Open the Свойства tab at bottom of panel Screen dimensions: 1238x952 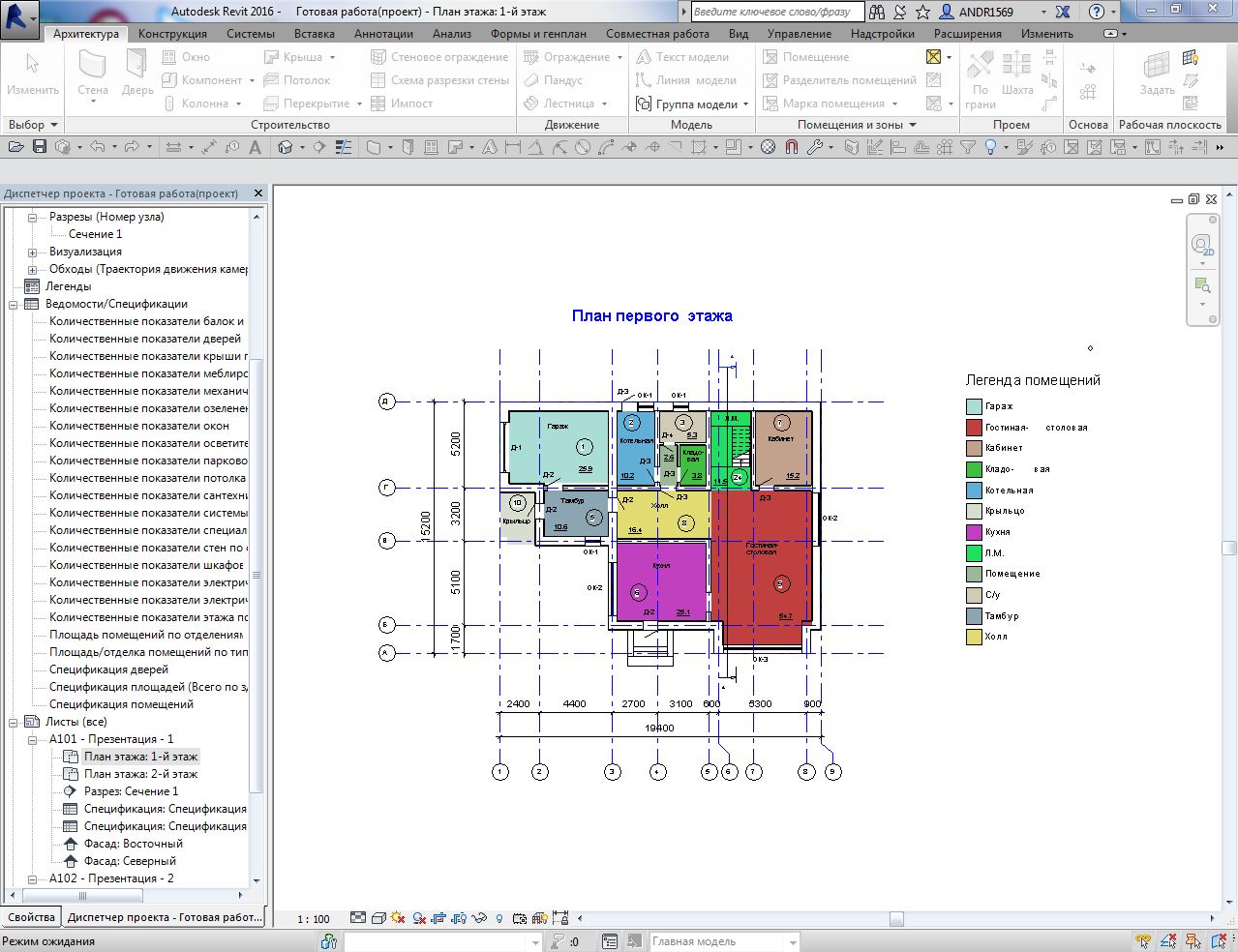click(x=31, y=917)
